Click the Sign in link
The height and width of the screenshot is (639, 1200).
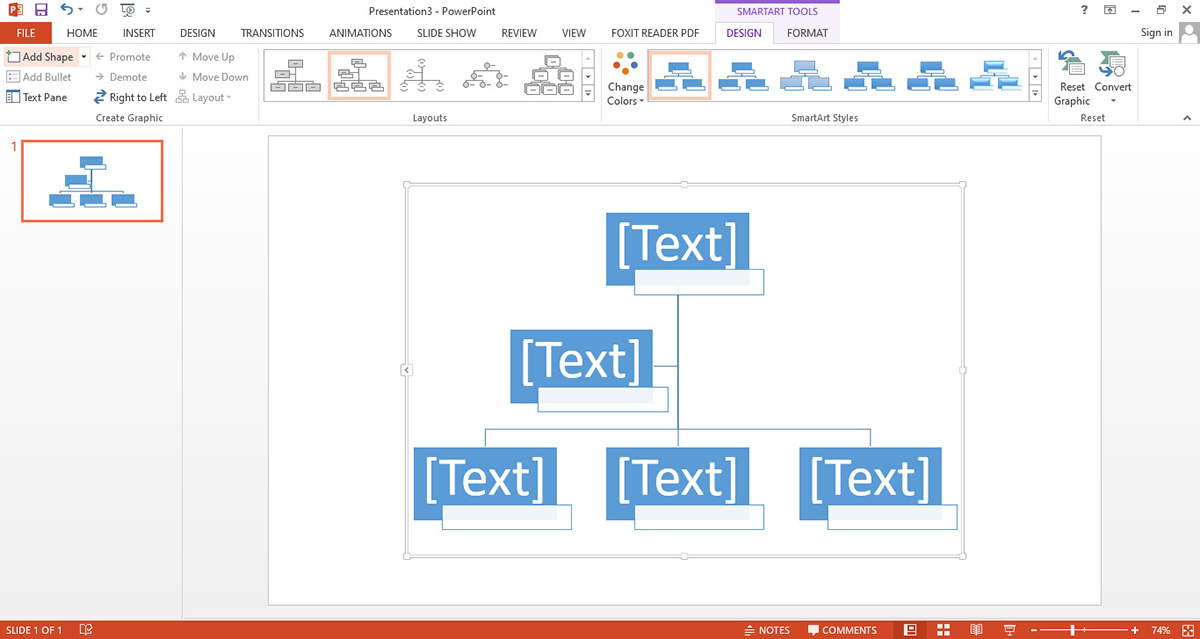point(1156,33)
